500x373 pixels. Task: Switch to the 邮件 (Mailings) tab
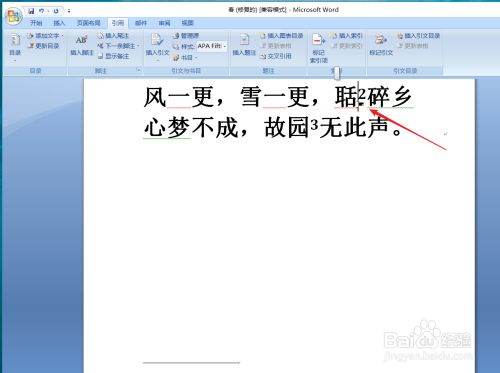point(141,23)
